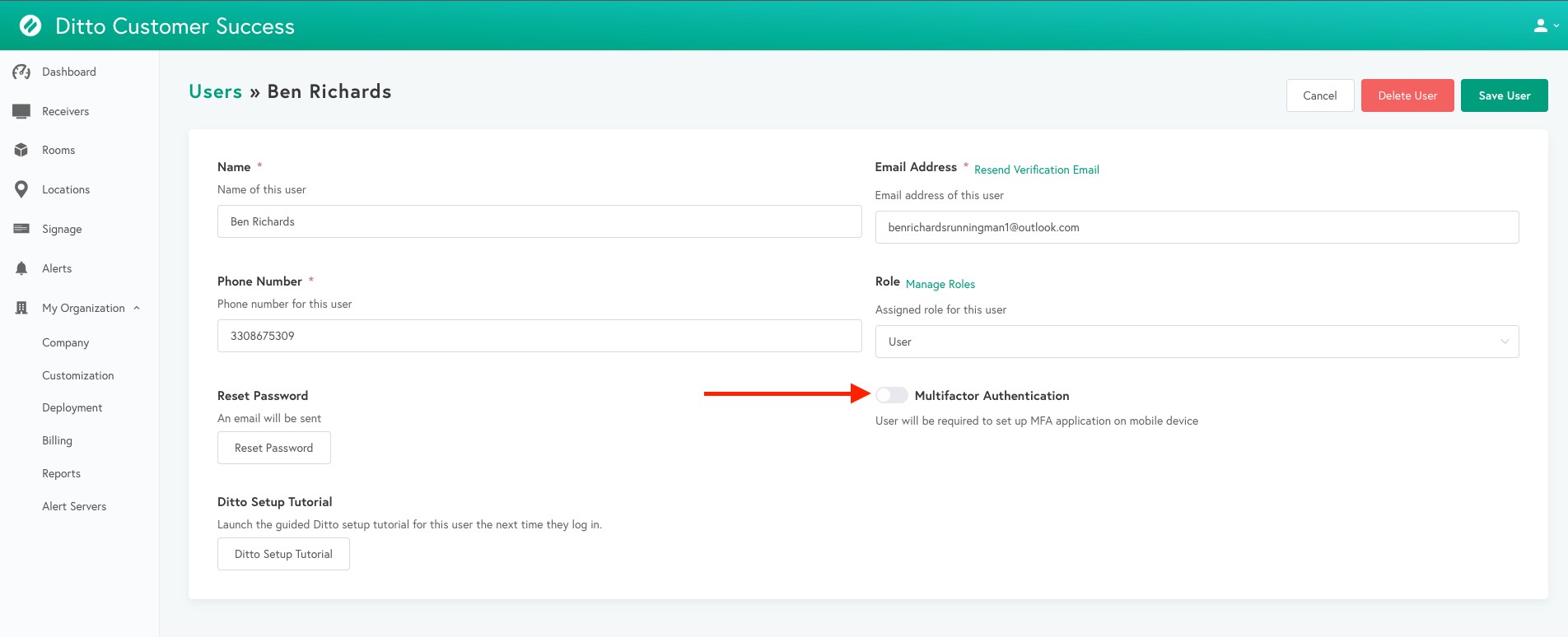Click the Rooms cube icon

pyautogui.click(x=21, y=150)
